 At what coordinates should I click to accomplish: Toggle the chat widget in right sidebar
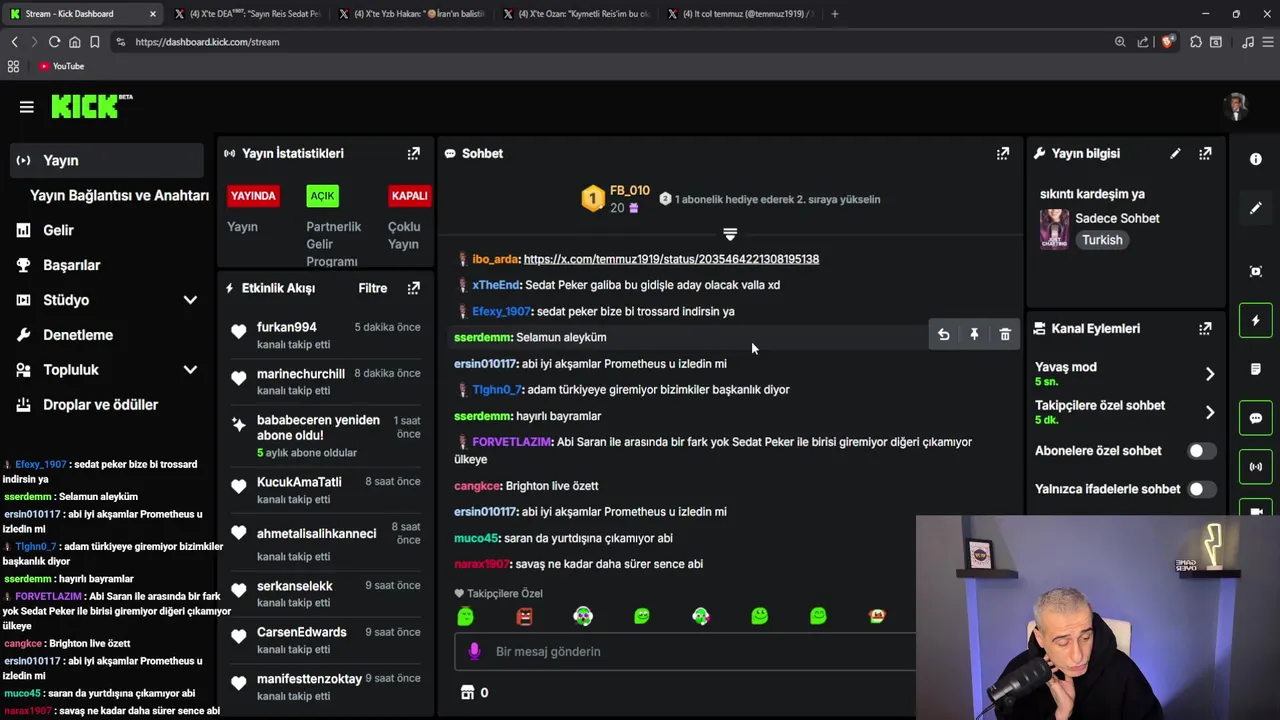[x=1256, y=418]
